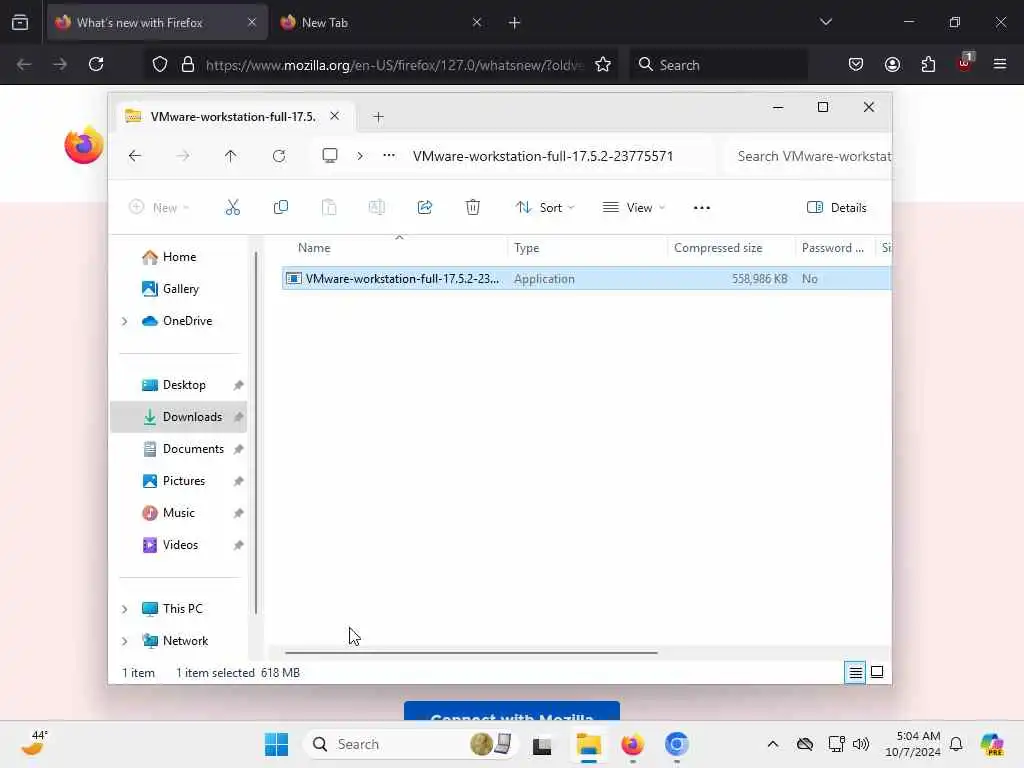
Task: Expand the OneDrive tree node
Action: coord(124,321)
